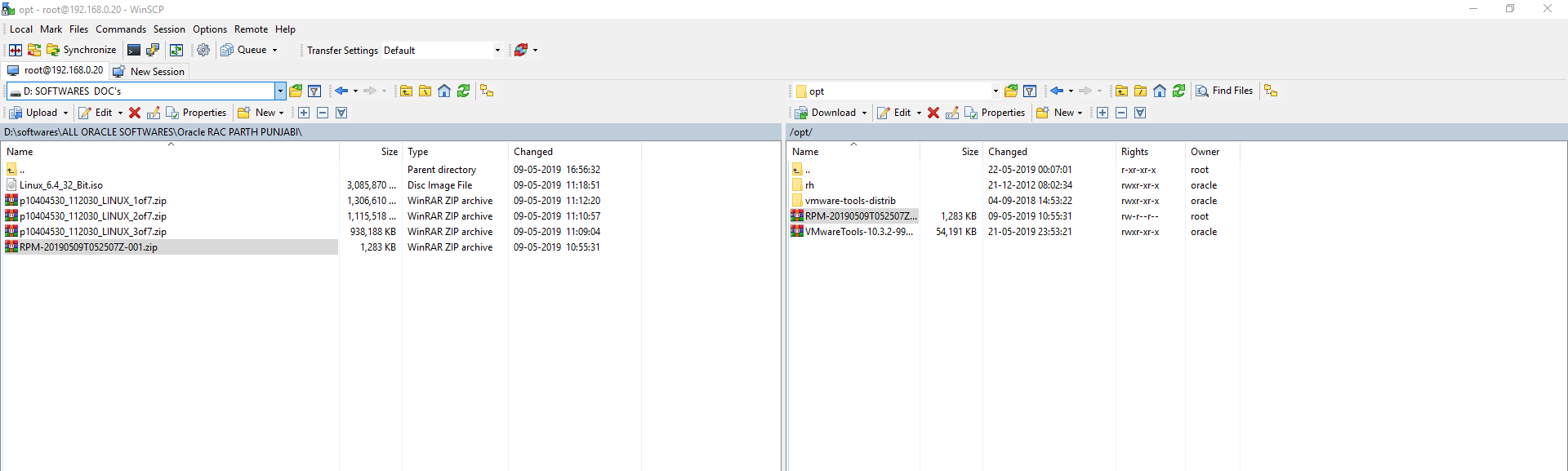Sort remote files by Owner column header

[1212, 152]
